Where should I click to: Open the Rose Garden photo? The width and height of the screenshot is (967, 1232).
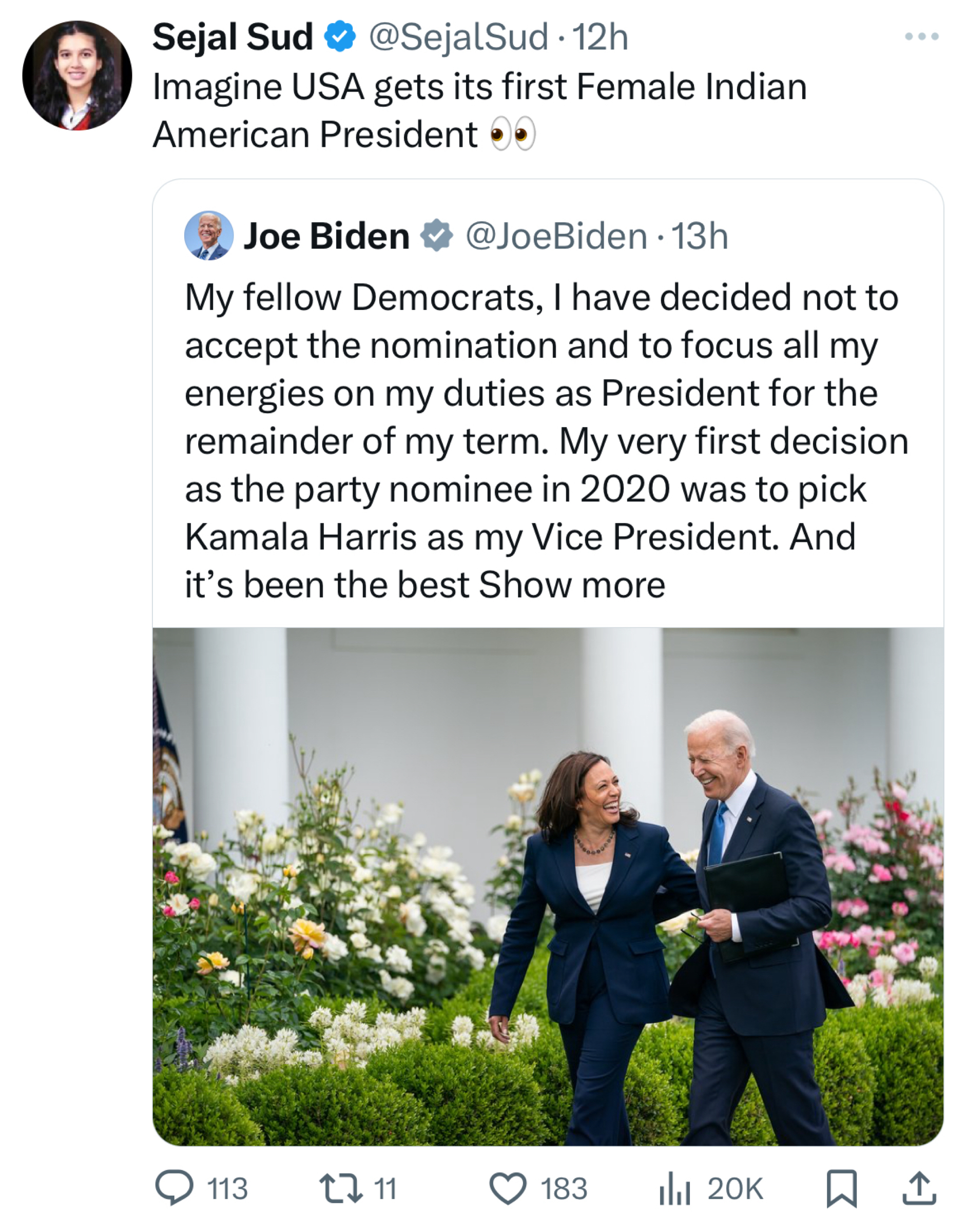pos(548,886)
